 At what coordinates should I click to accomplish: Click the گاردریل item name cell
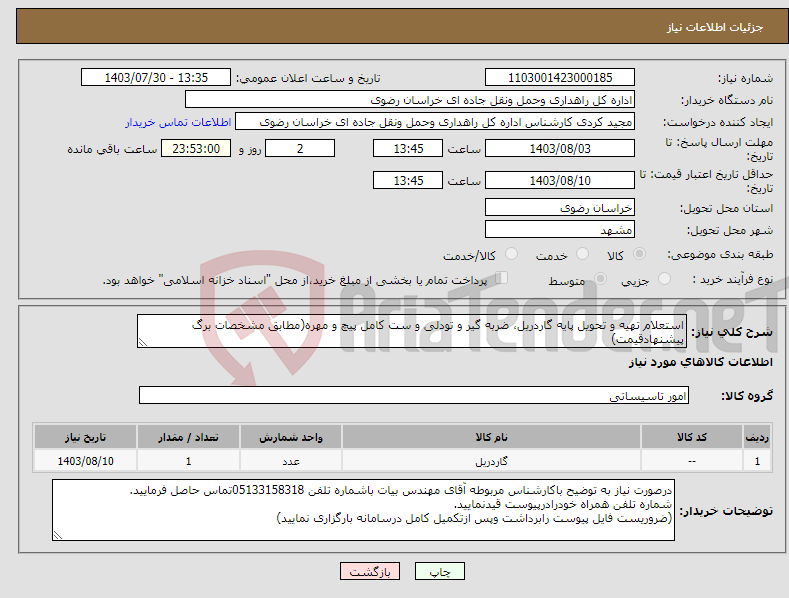point(491,461)
